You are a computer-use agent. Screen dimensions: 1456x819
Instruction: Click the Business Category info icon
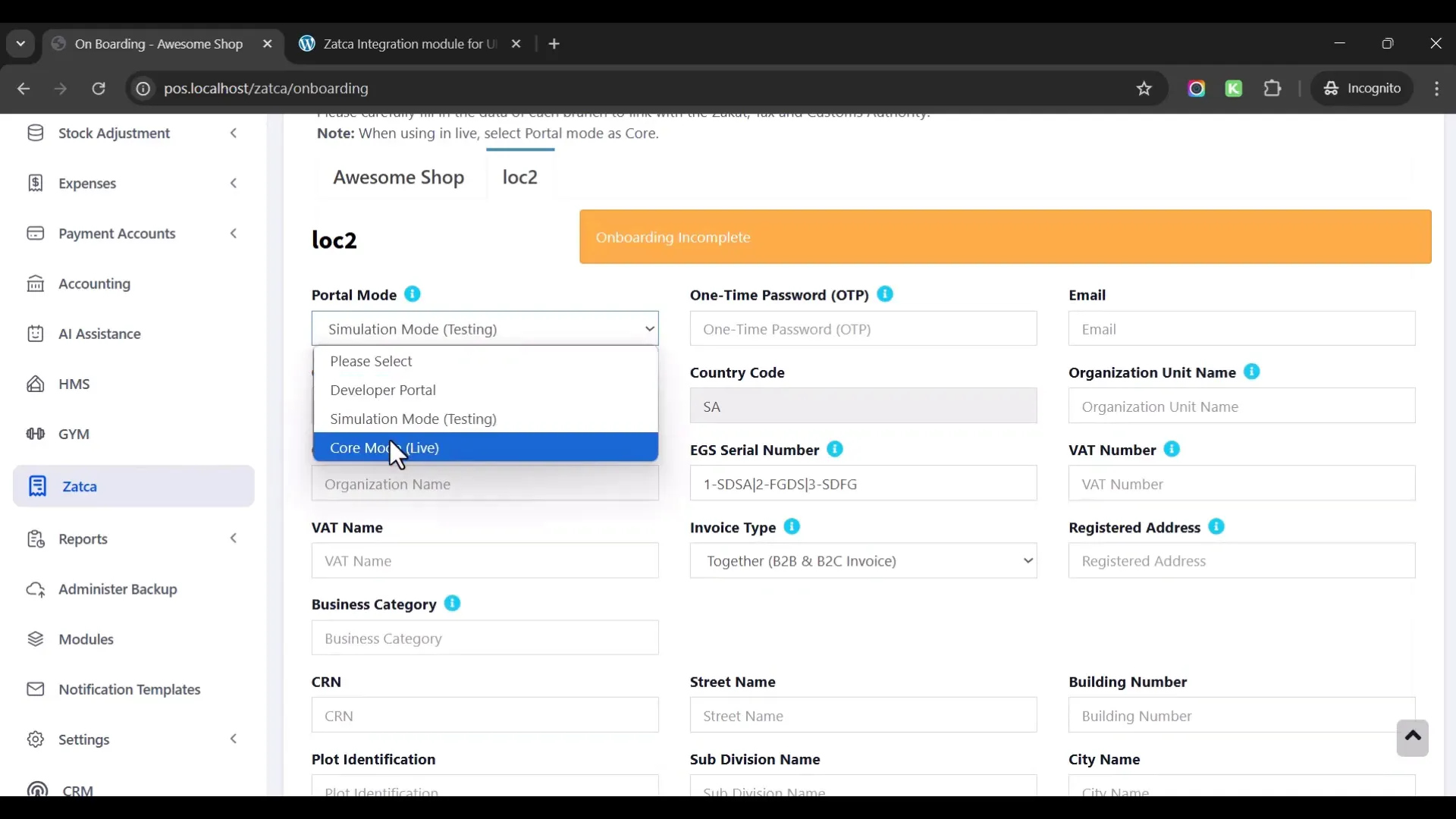[453, 604]
